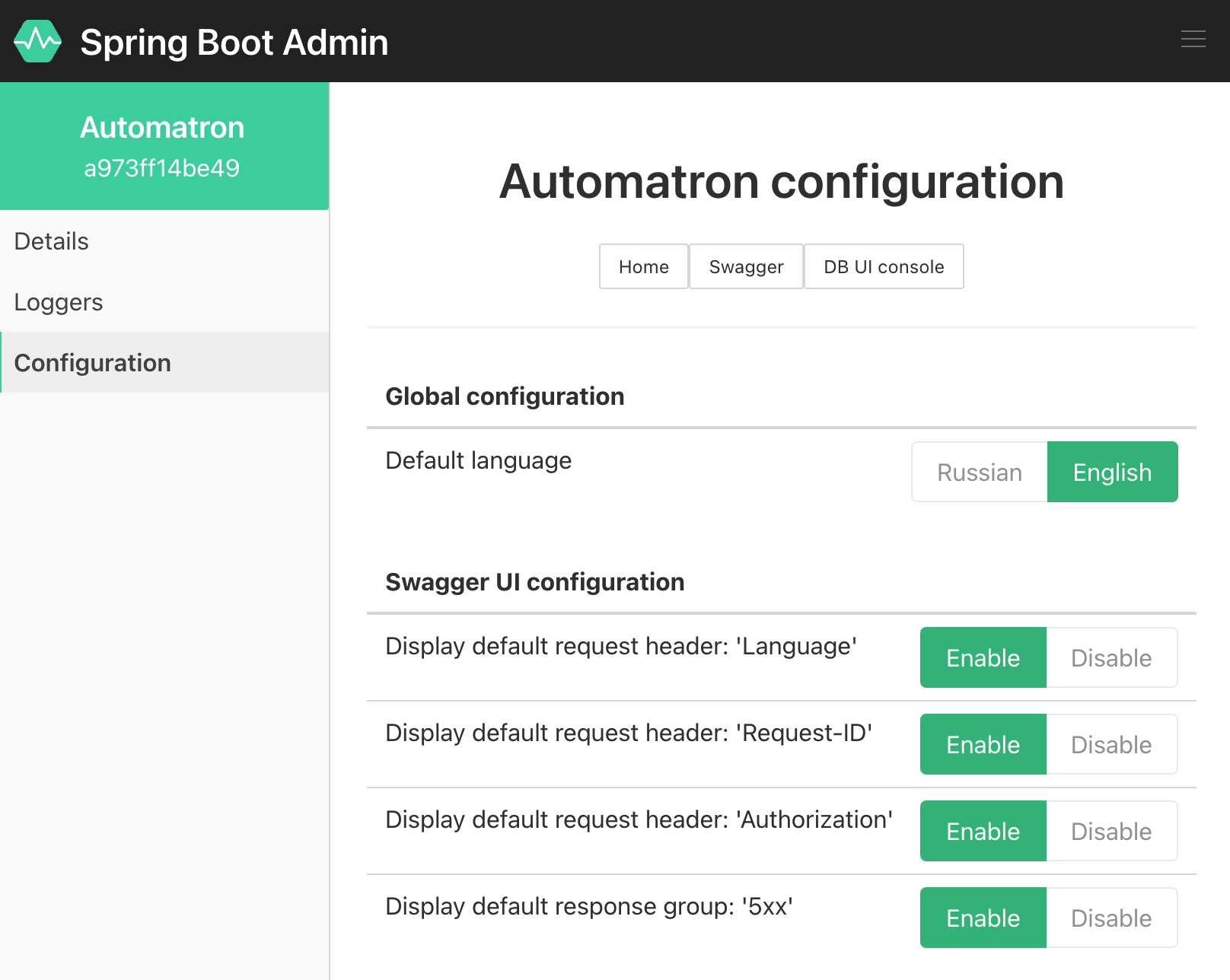This screenshot has height=980, width=1230.
Task: Open the Configuration sidebar section
Action: 164,363
